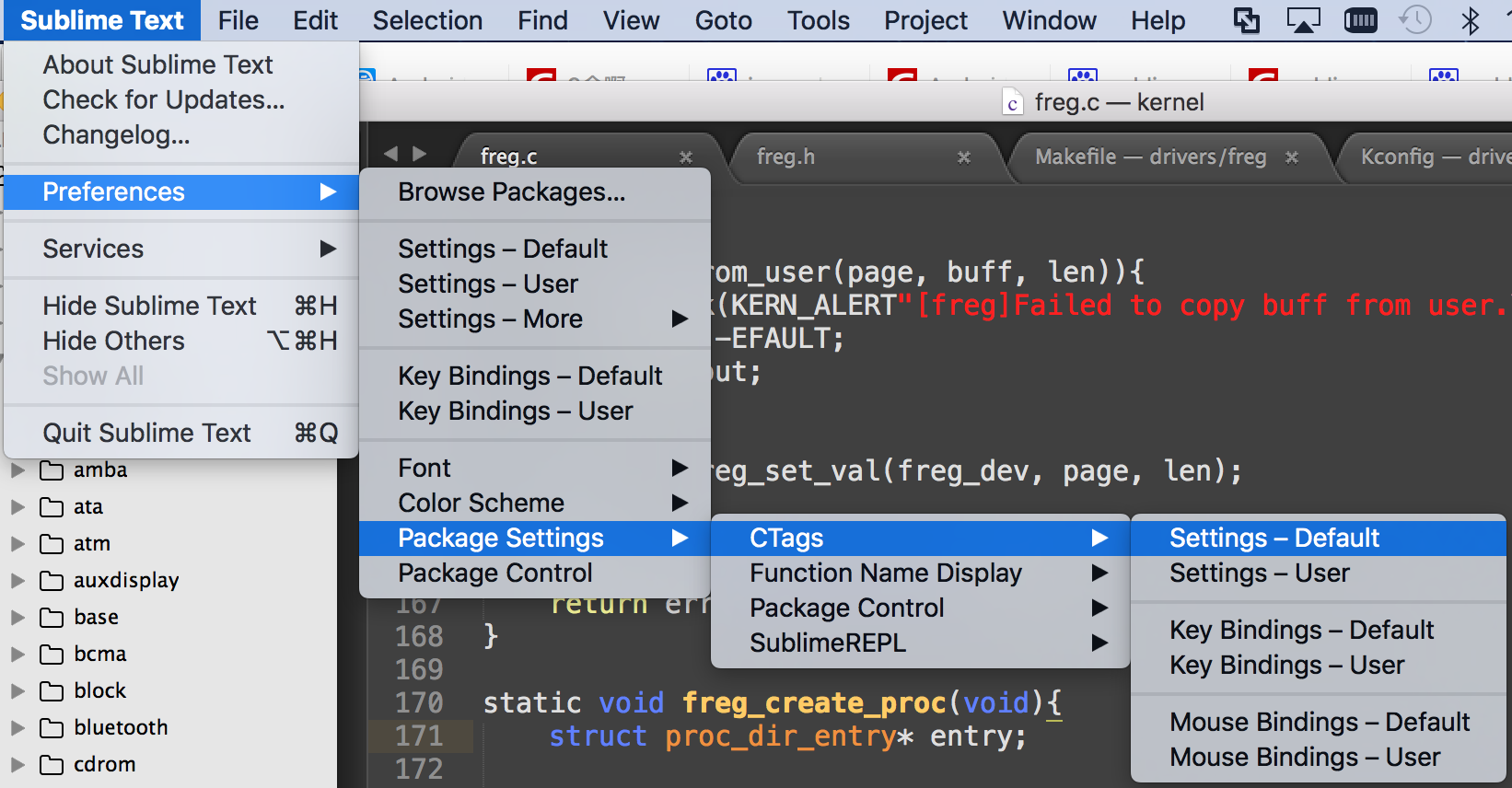This screenshot has width=1512, height=788.
Task: Select the Package Settings item
Action: [535, 538]
